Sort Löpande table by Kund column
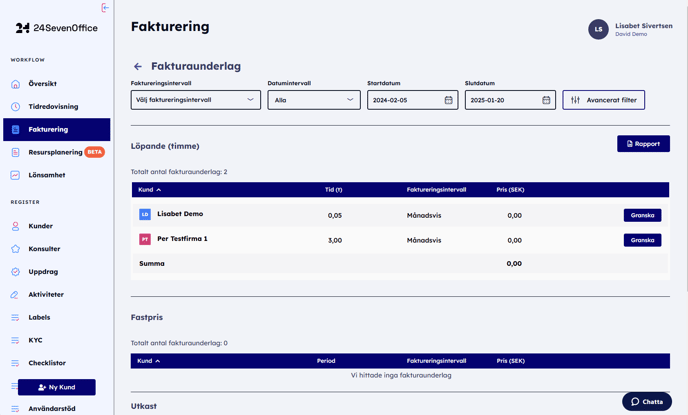Viewport: 688px width, 415px height. [x=149, y=190]
